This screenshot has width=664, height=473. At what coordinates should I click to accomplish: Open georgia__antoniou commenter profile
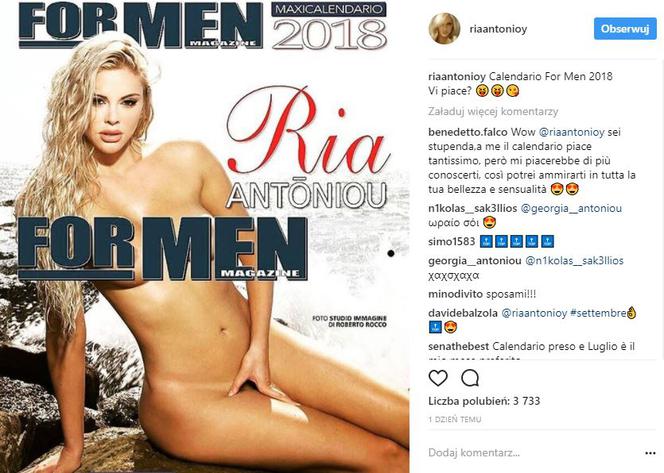[x=475, y=261]
